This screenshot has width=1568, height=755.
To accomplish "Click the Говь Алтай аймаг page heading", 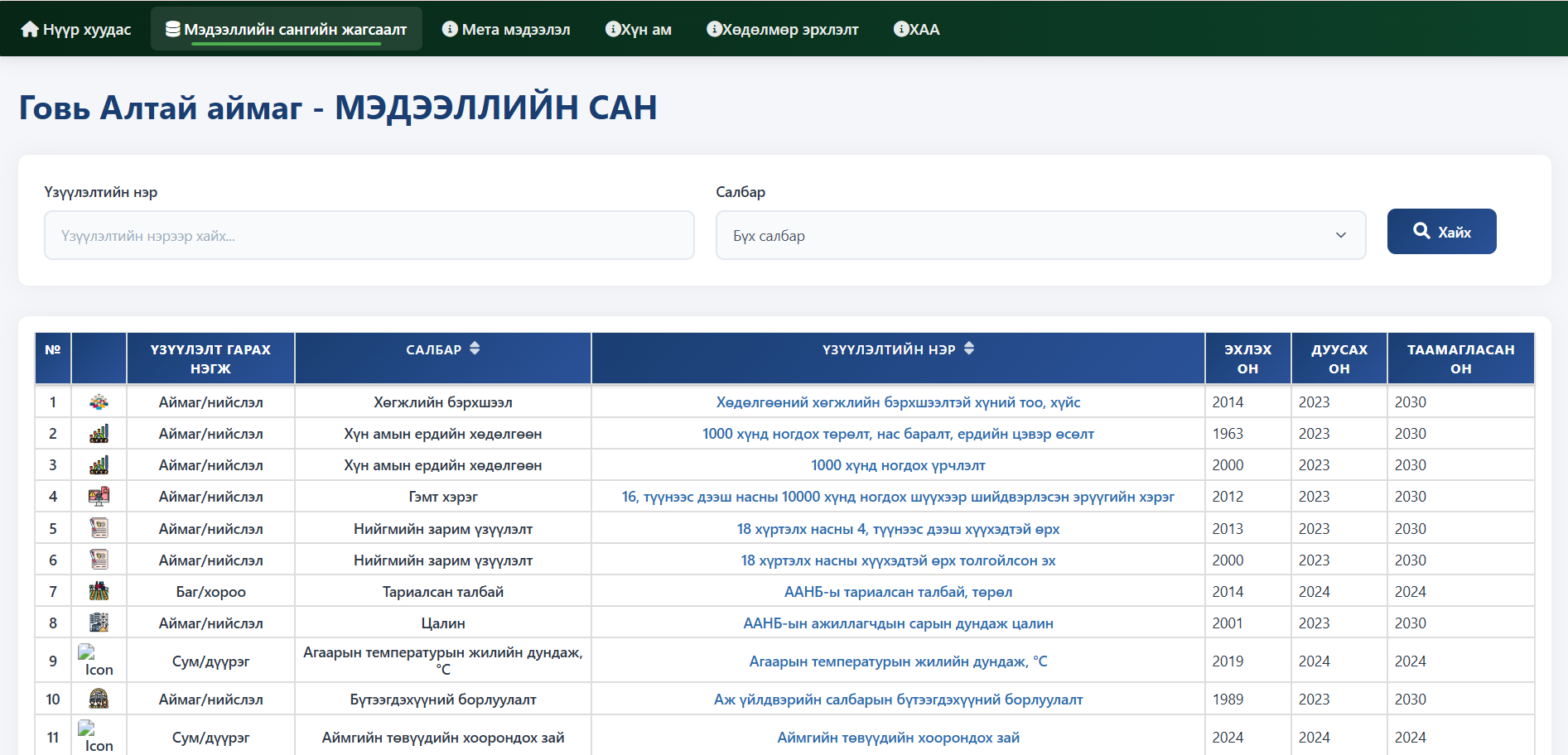I will pos(338,108).
